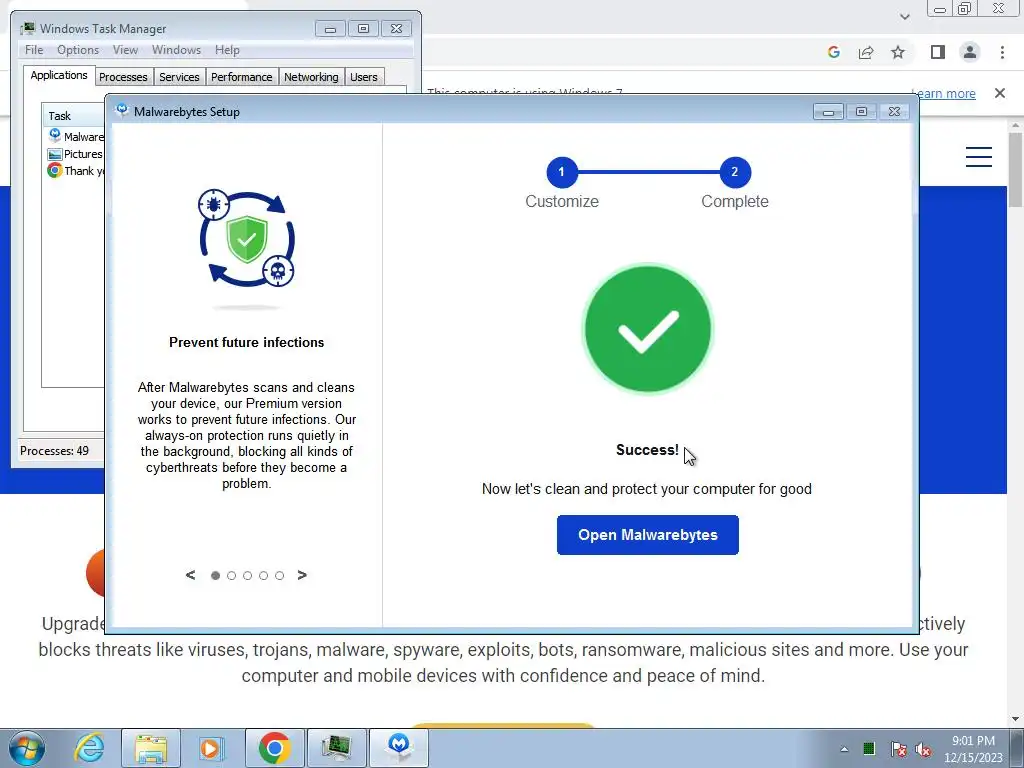Click the green Task Manager tray icon
Image resolution: width=1024 pixels, height=768 pixels.
point(869,749)
